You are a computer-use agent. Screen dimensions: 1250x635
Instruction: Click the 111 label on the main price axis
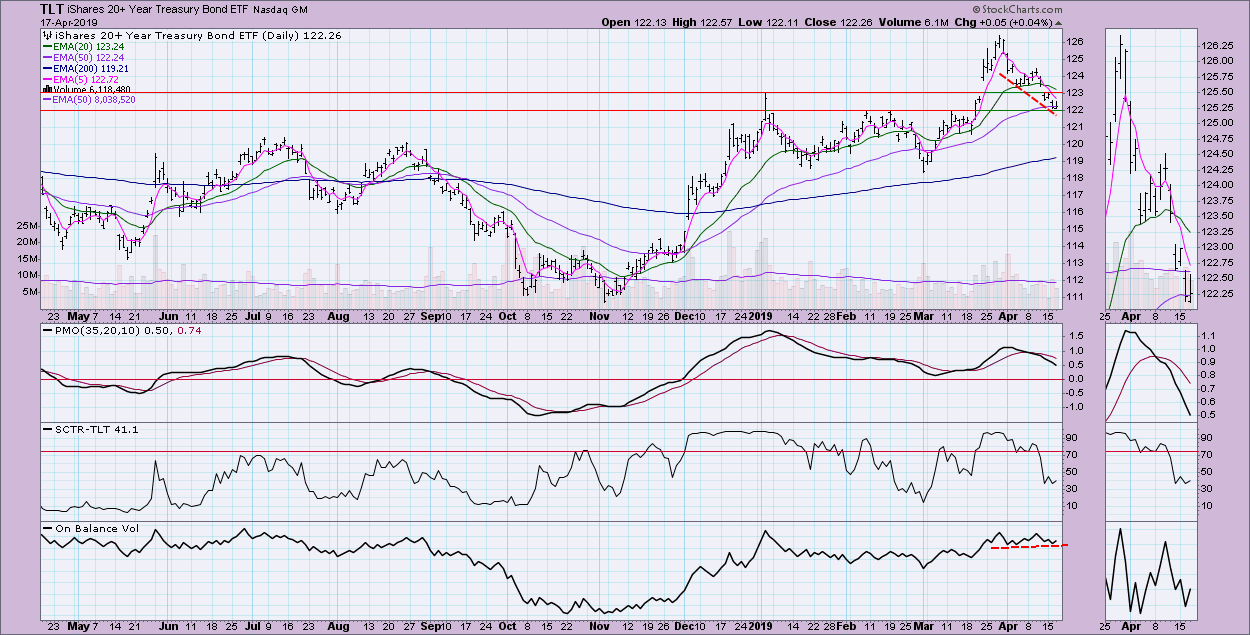click(x=1075, y=297)
